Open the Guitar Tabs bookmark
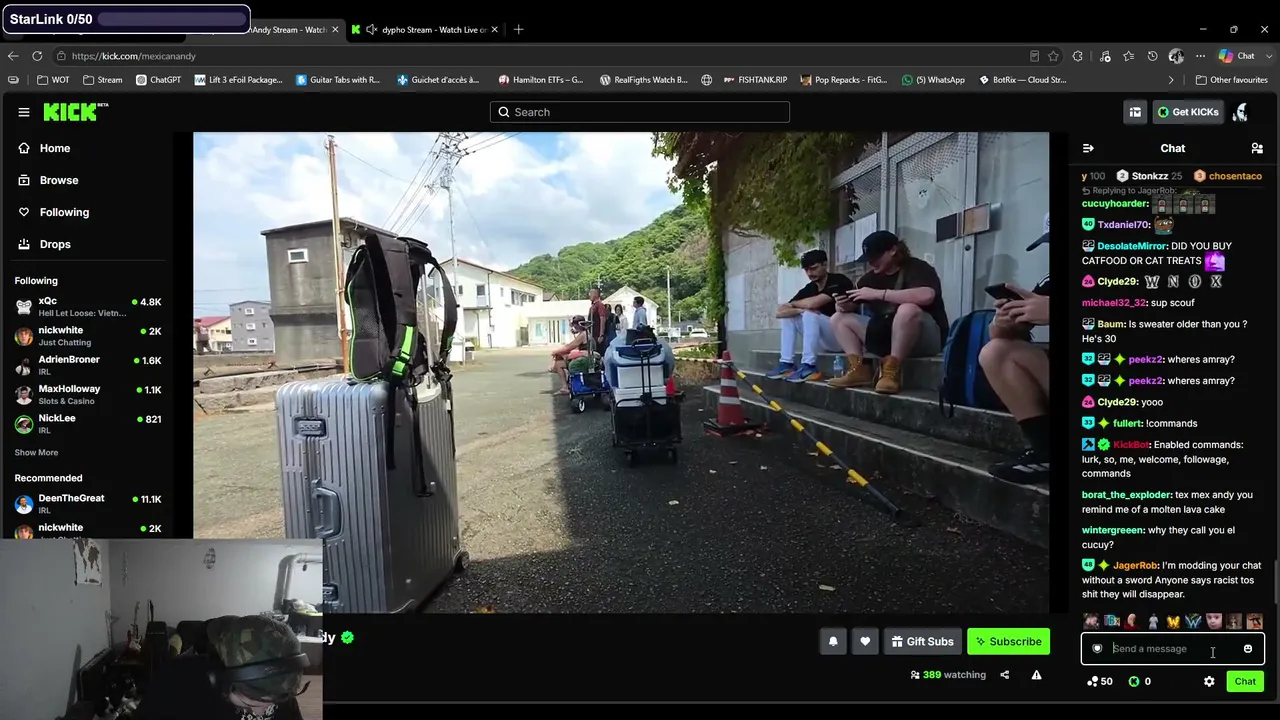Image resolution: width=1280 pixels, height=720 pixels. coord(338,80)
